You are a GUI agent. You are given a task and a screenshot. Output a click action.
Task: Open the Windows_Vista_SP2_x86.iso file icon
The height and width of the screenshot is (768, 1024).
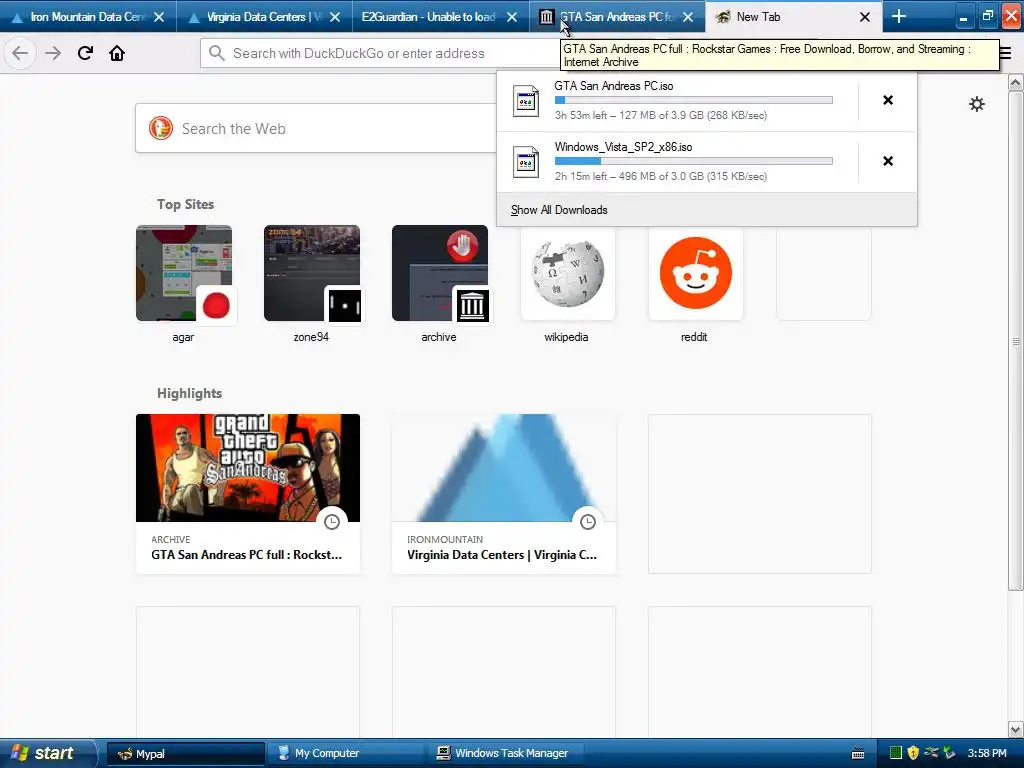pyautogui.click(x=526, y=162)
